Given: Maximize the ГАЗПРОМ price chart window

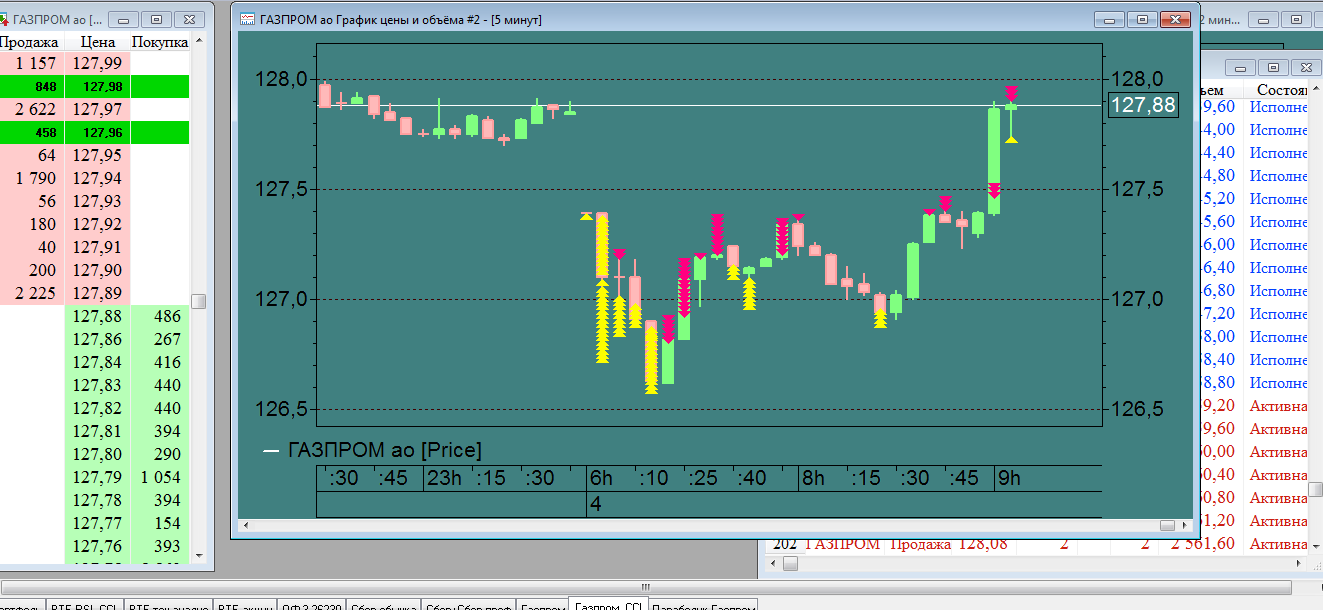Looking at the screenshot, I should coord(1142,19).
